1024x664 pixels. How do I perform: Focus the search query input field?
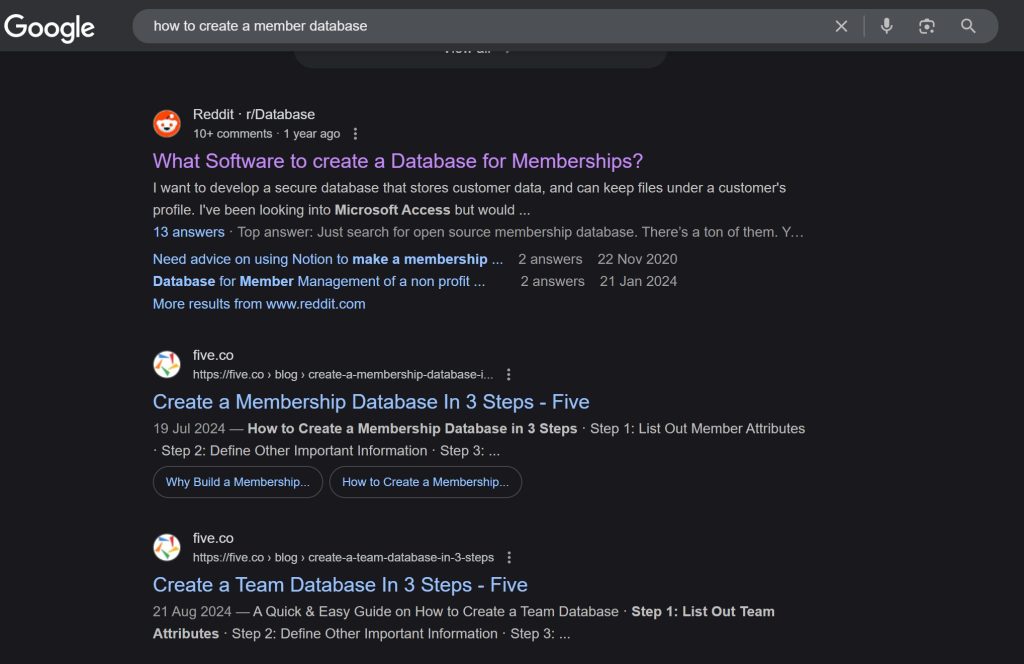click(480, 26)
